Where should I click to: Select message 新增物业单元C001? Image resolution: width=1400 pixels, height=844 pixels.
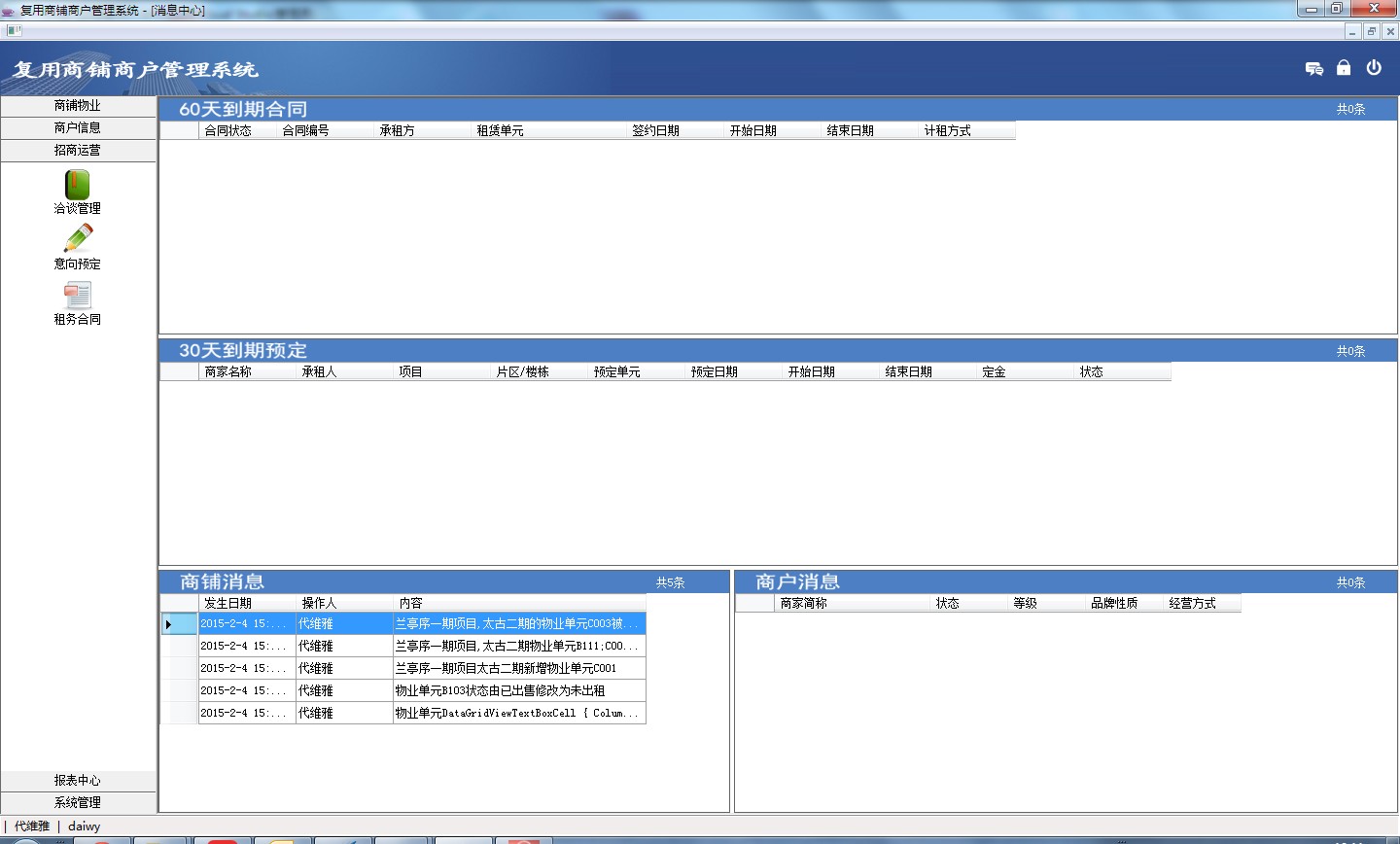(x=519, y=668)
